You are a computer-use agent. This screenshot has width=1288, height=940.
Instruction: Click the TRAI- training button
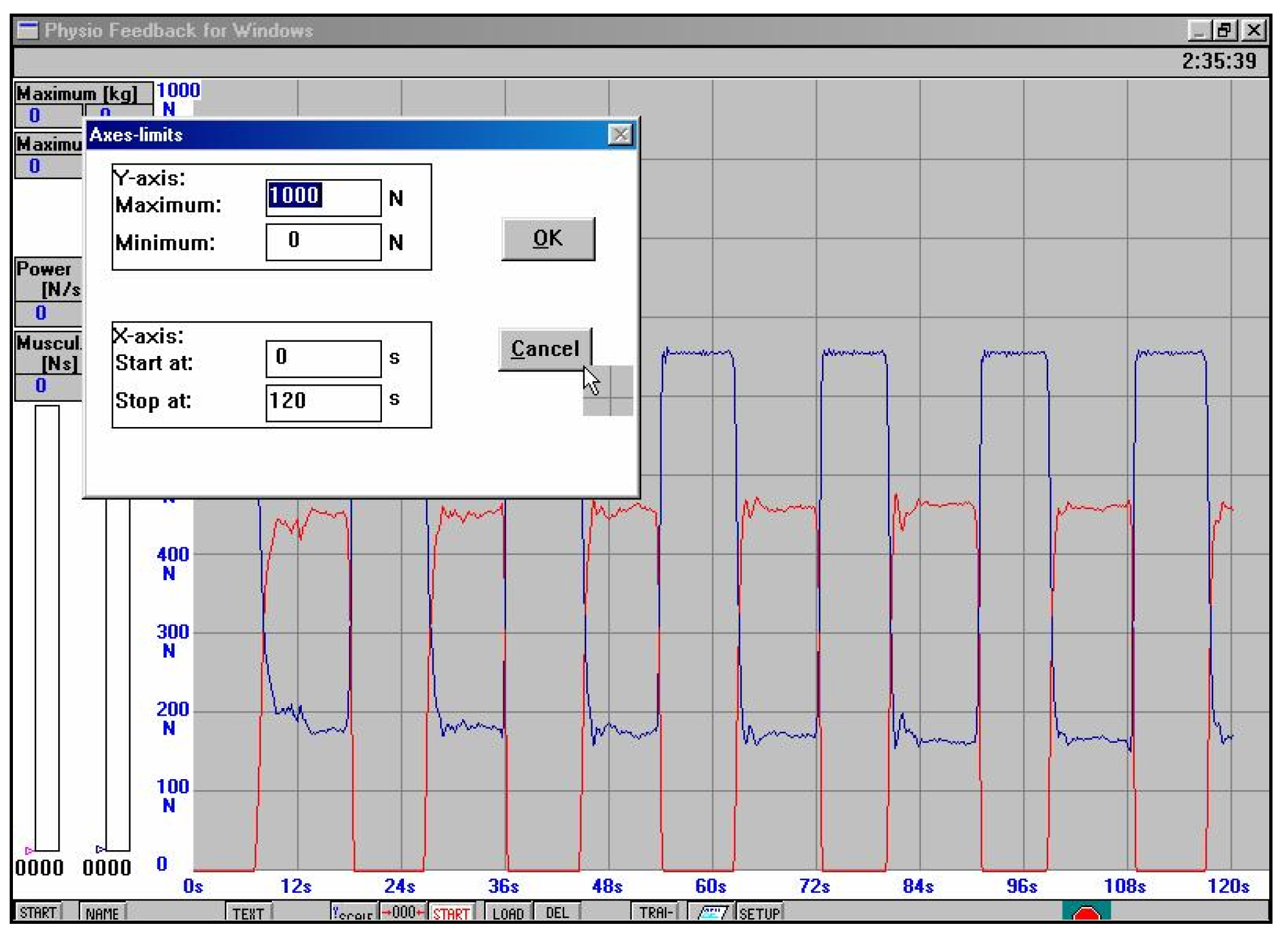[x=655, y=912]
